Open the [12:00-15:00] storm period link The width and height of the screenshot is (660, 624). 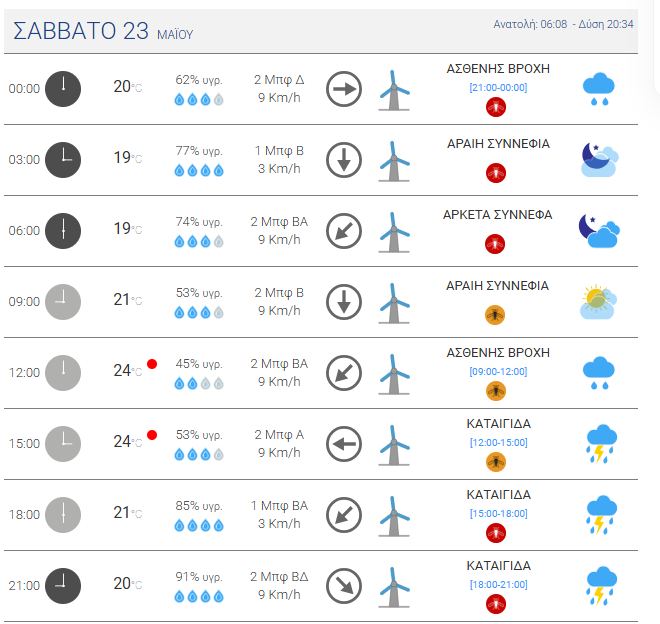[x=498, y=443]
